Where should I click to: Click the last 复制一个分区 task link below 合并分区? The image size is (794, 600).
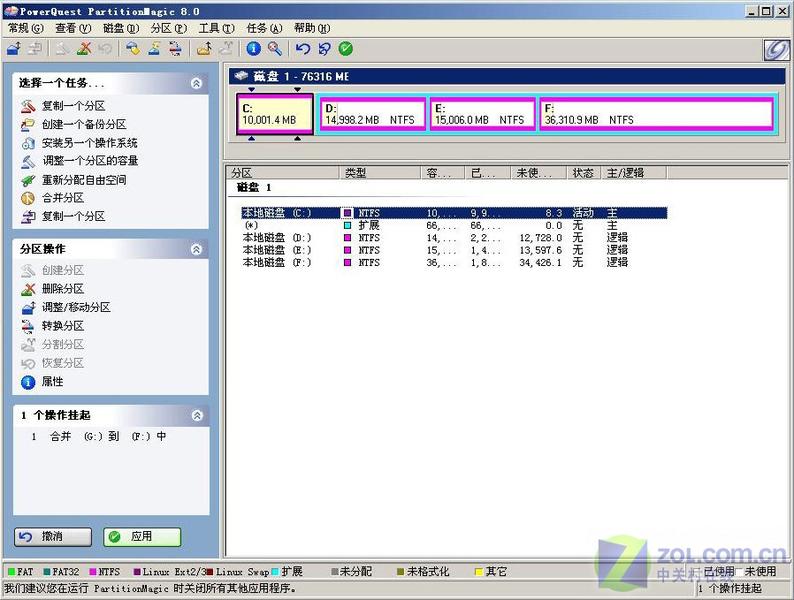(73, 216)
